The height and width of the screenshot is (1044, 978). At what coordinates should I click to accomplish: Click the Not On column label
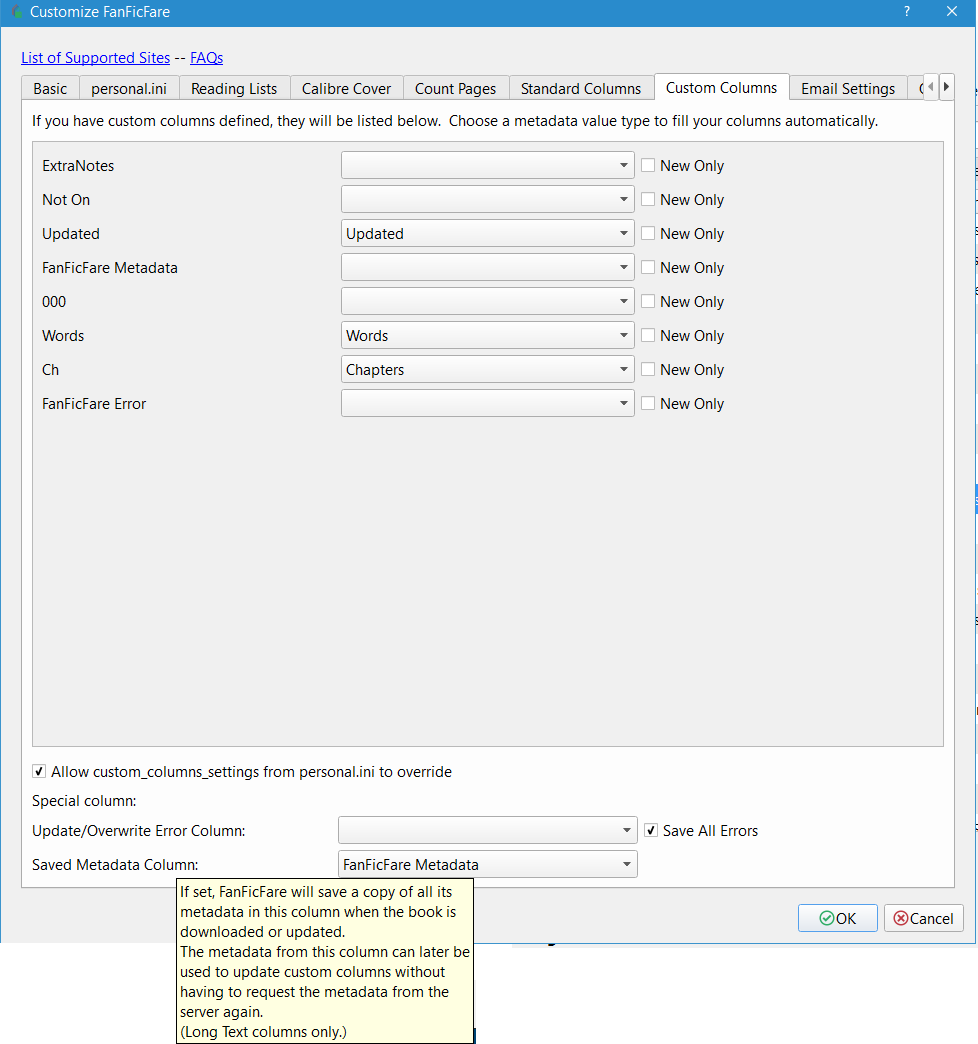point(66,200)
